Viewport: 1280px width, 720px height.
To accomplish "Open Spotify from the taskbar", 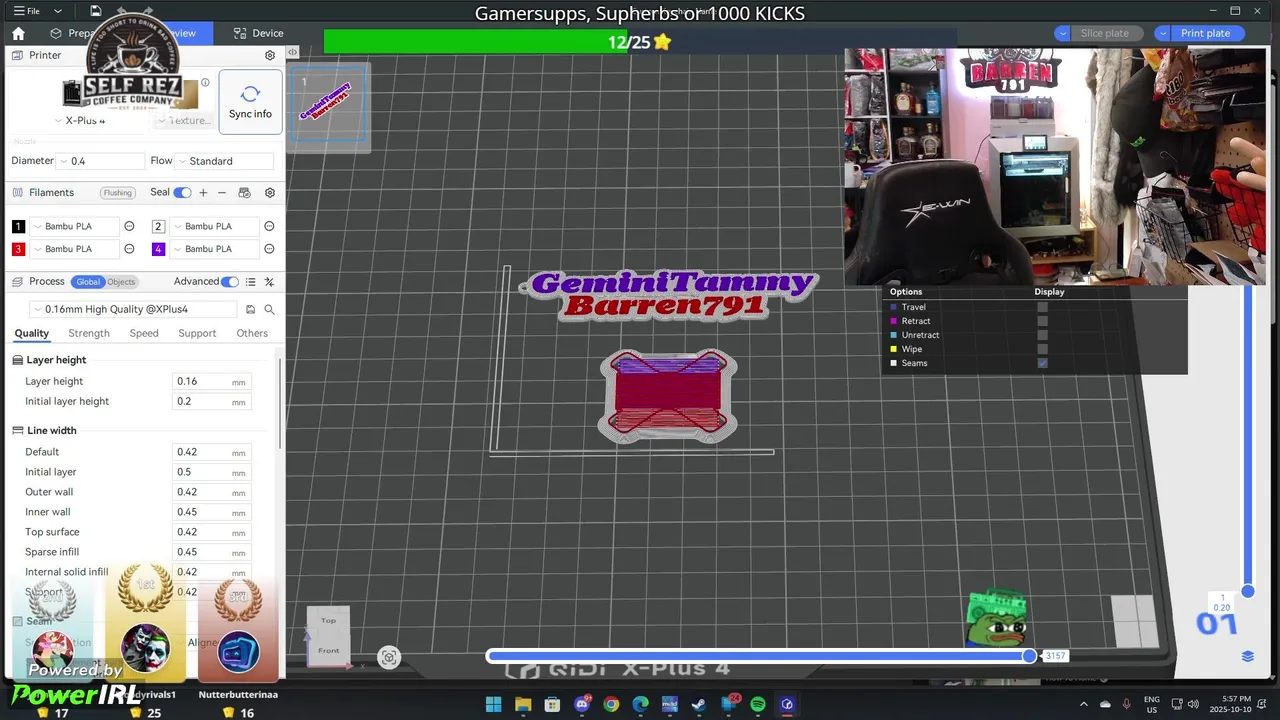I will [x=758, y=704].
